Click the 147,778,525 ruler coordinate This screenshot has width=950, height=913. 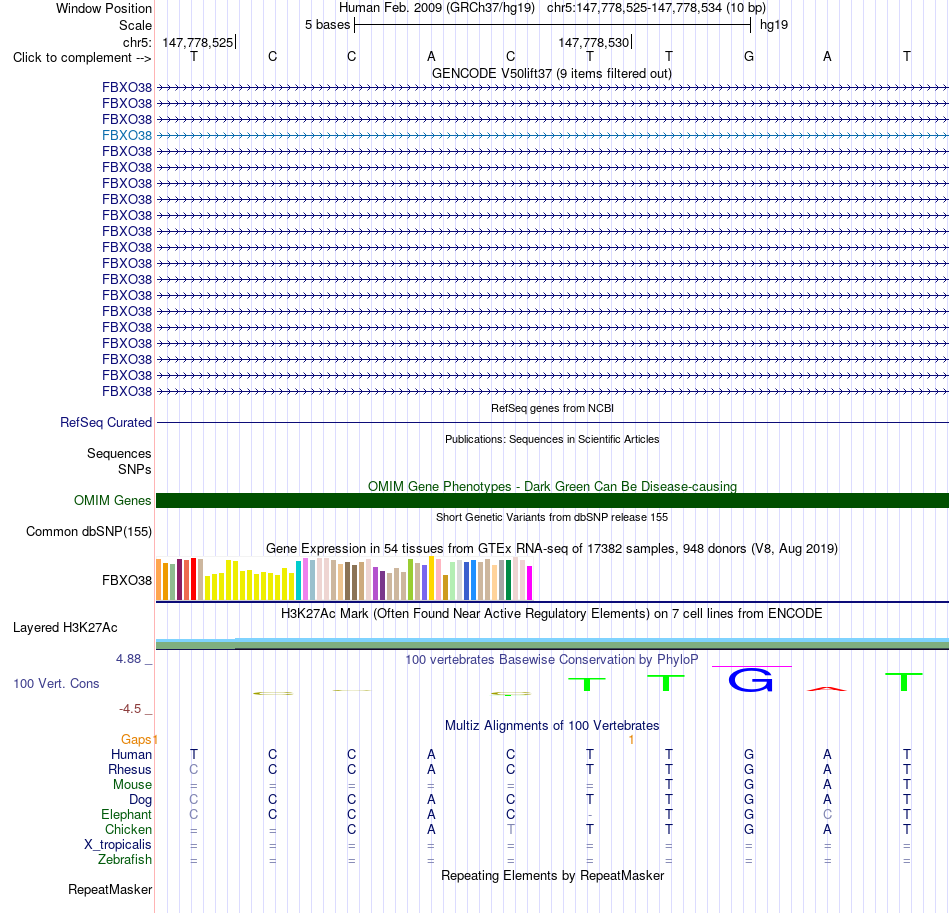[x=198, y=42]
